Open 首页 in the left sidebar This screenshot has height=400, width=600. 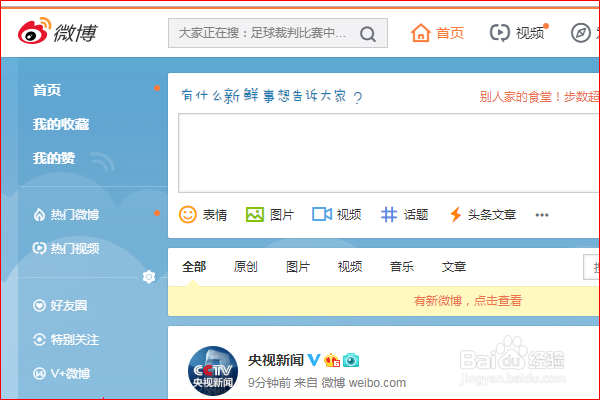coord(47,90)
